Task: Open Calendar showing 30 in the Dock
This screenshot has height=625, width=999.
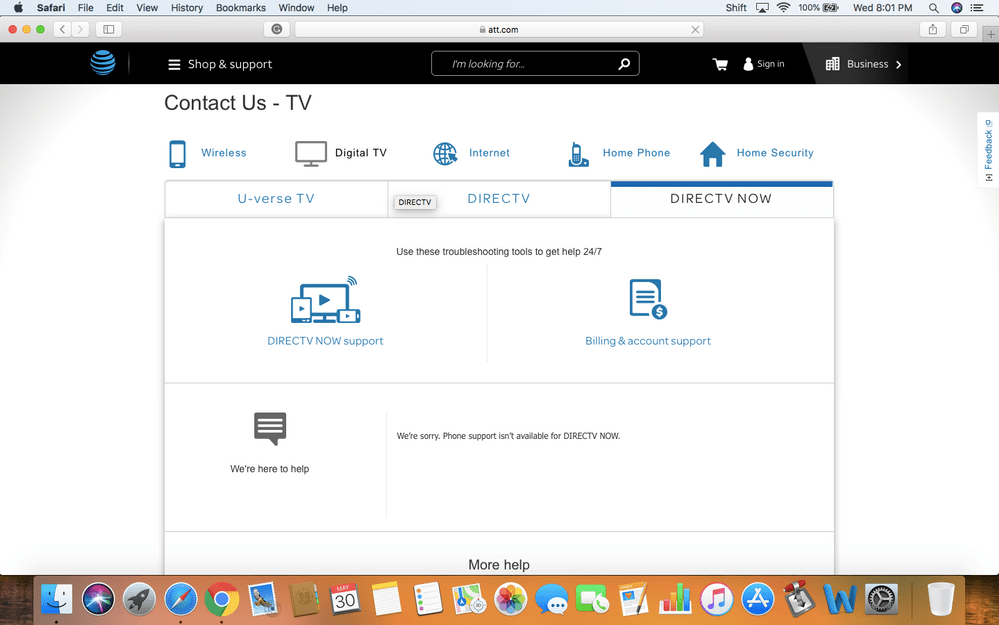Action: tap(345, 600)
